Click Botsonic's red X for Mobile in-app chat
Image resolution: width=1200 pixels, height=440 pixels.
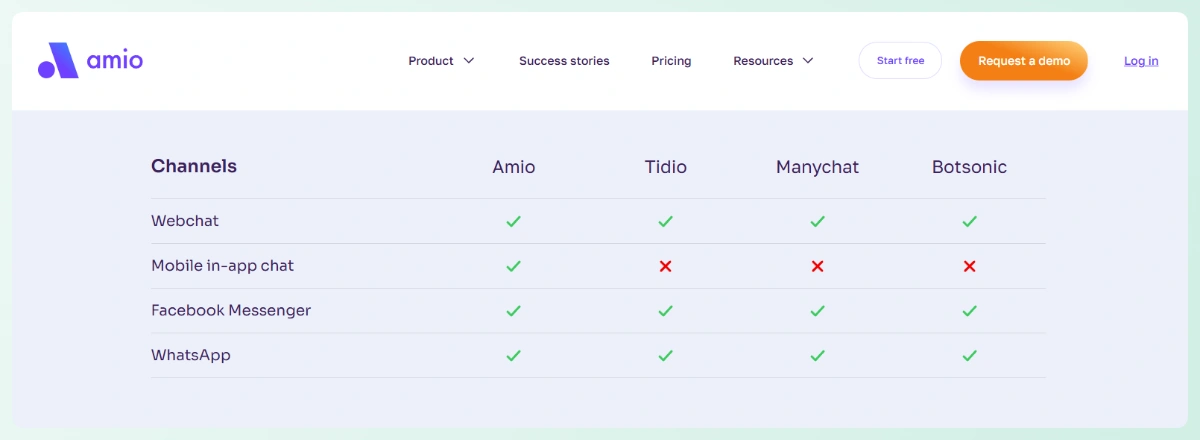click(969, 266)
